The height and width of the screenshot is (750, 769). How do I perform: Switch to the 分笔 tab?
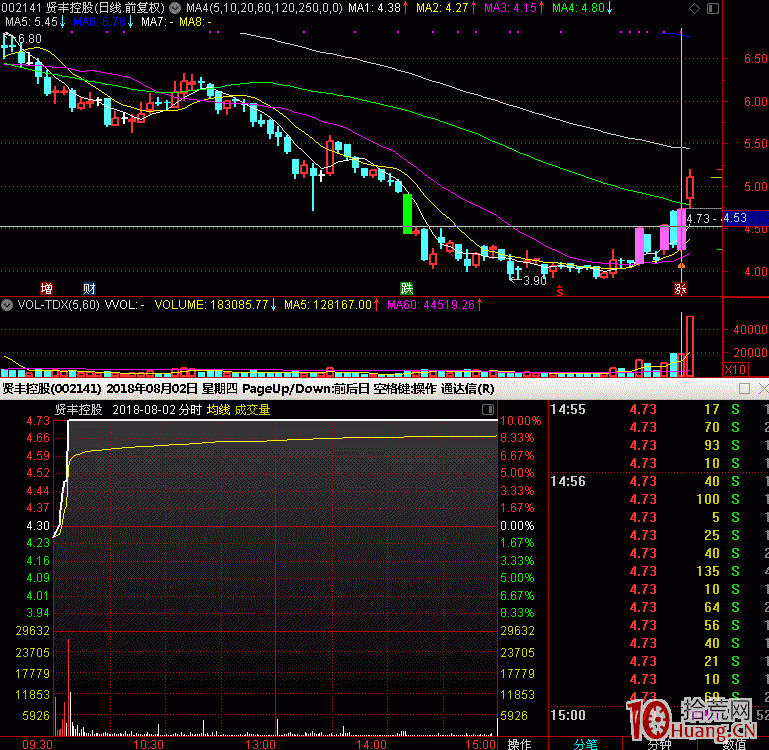click(x=585, y=743)
